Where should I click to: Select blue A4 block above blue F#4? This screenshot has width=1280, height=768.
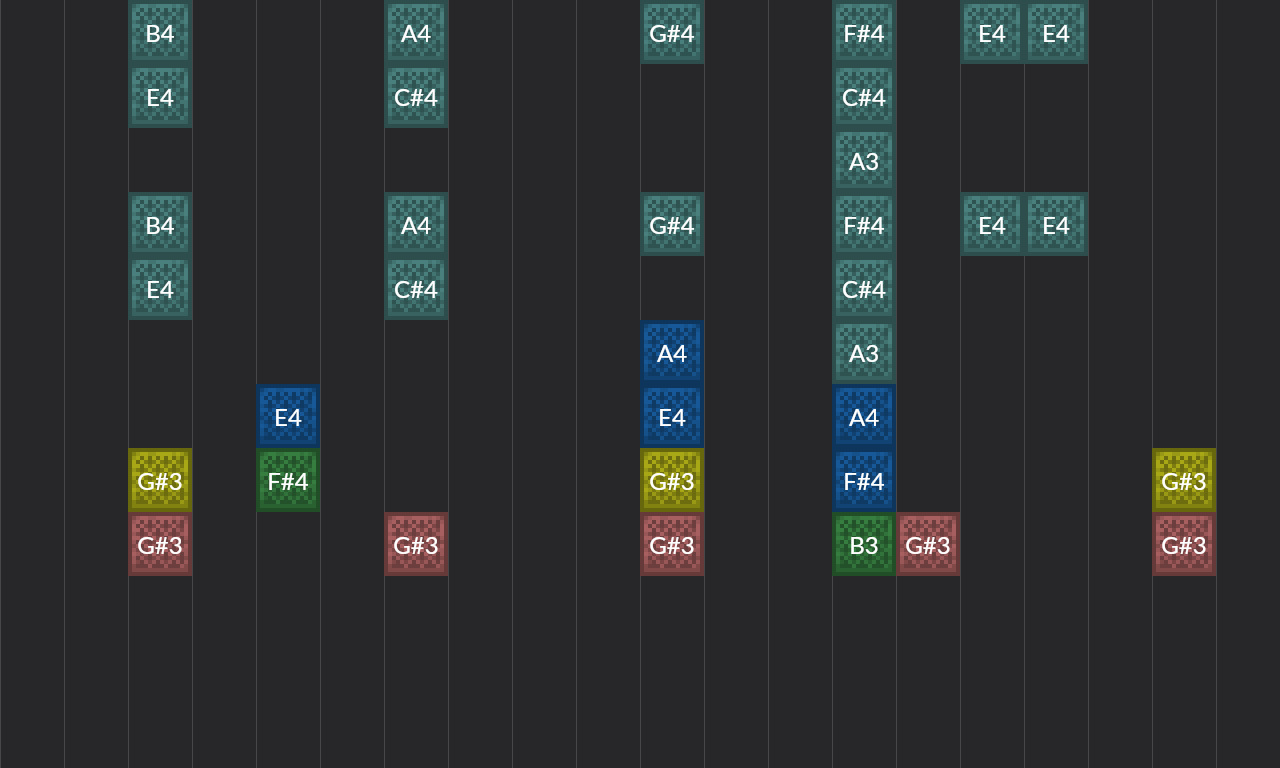864,417
